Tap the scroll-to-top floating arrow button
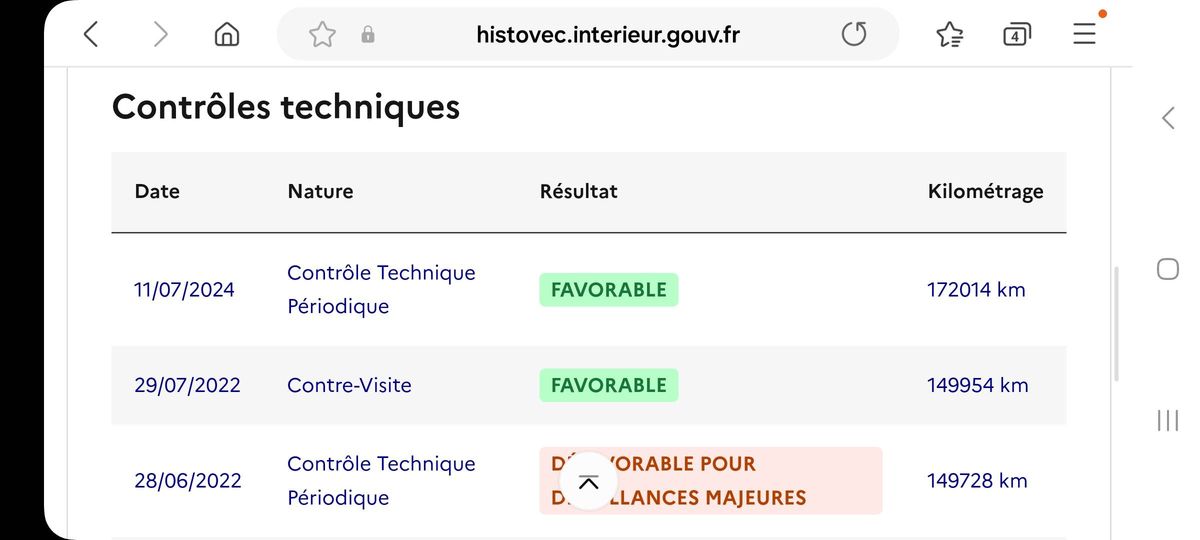 (588, 482)
